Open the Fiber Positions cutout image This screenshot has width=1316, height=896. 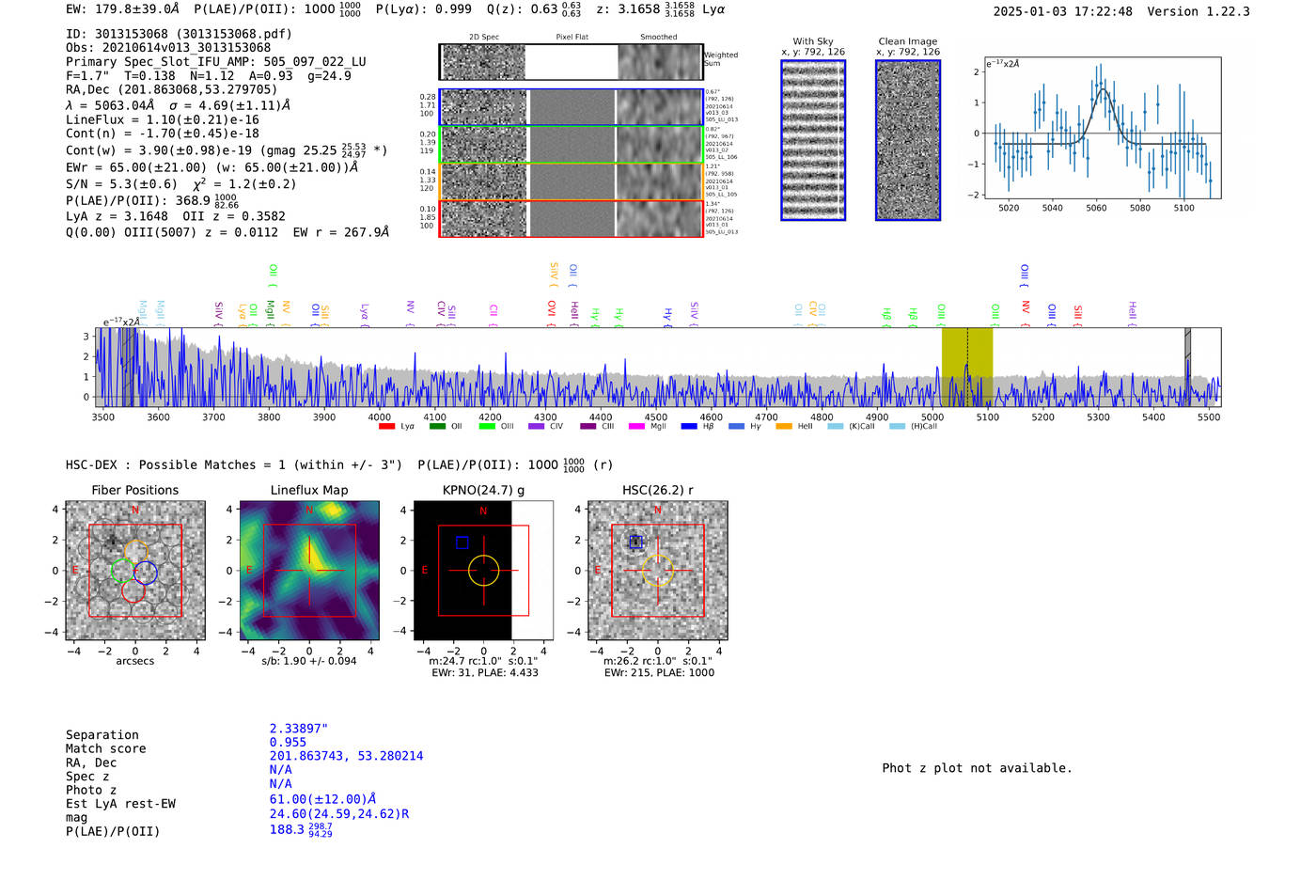tap(135, 571)
